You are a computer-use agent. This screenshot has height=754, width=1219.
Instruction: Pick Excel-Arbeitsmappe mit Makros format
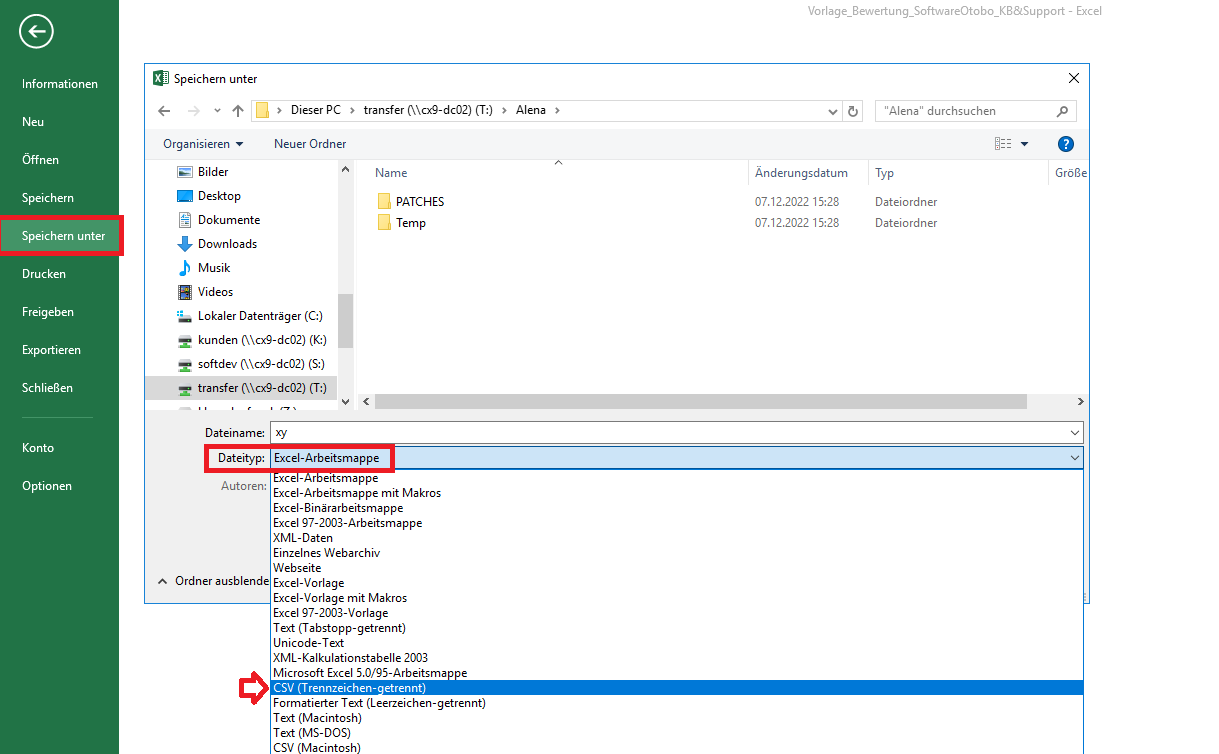click(x=356, y=493)
